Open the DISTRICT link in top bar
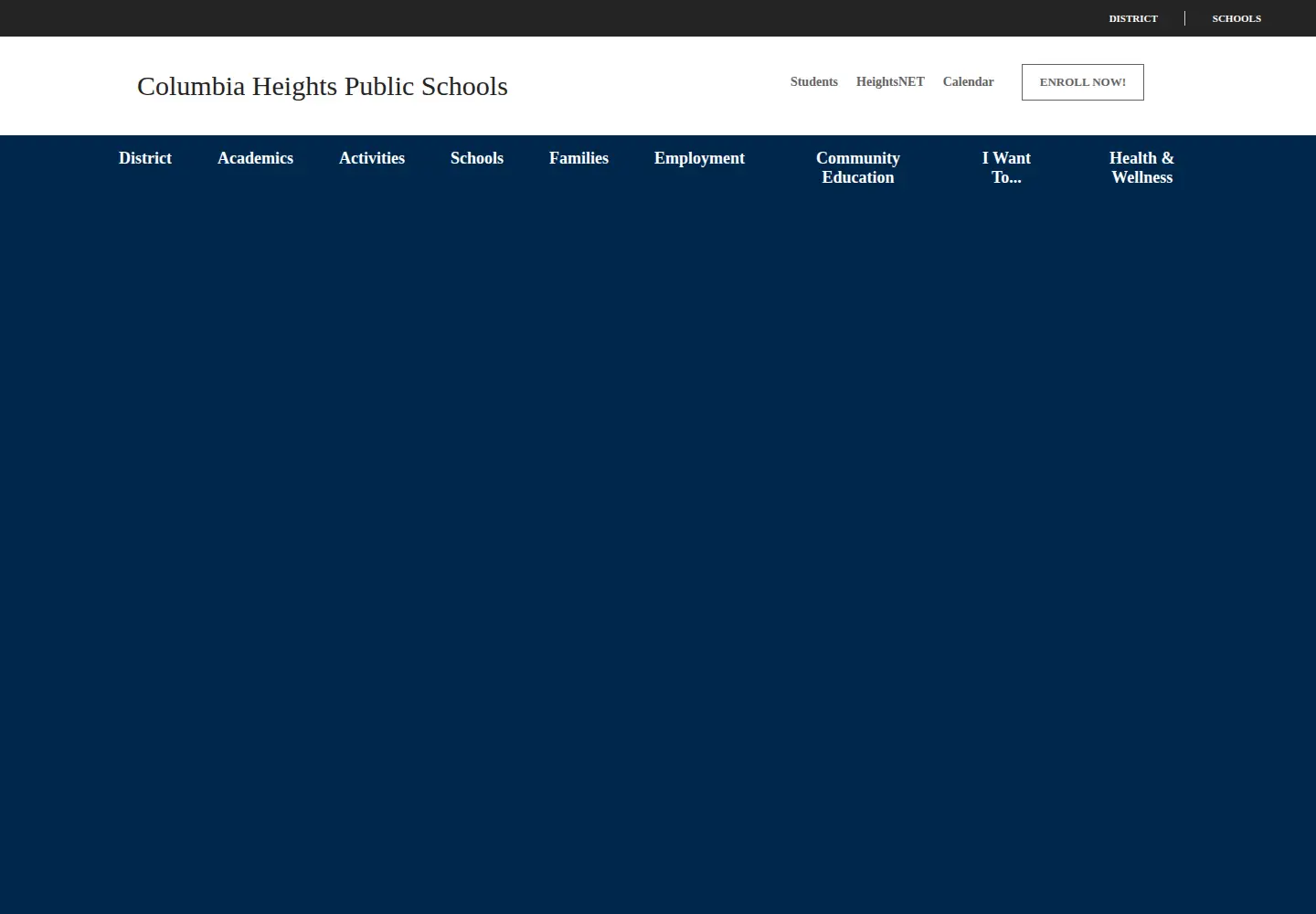The image size is (1316, 914). pos(1133,18)
